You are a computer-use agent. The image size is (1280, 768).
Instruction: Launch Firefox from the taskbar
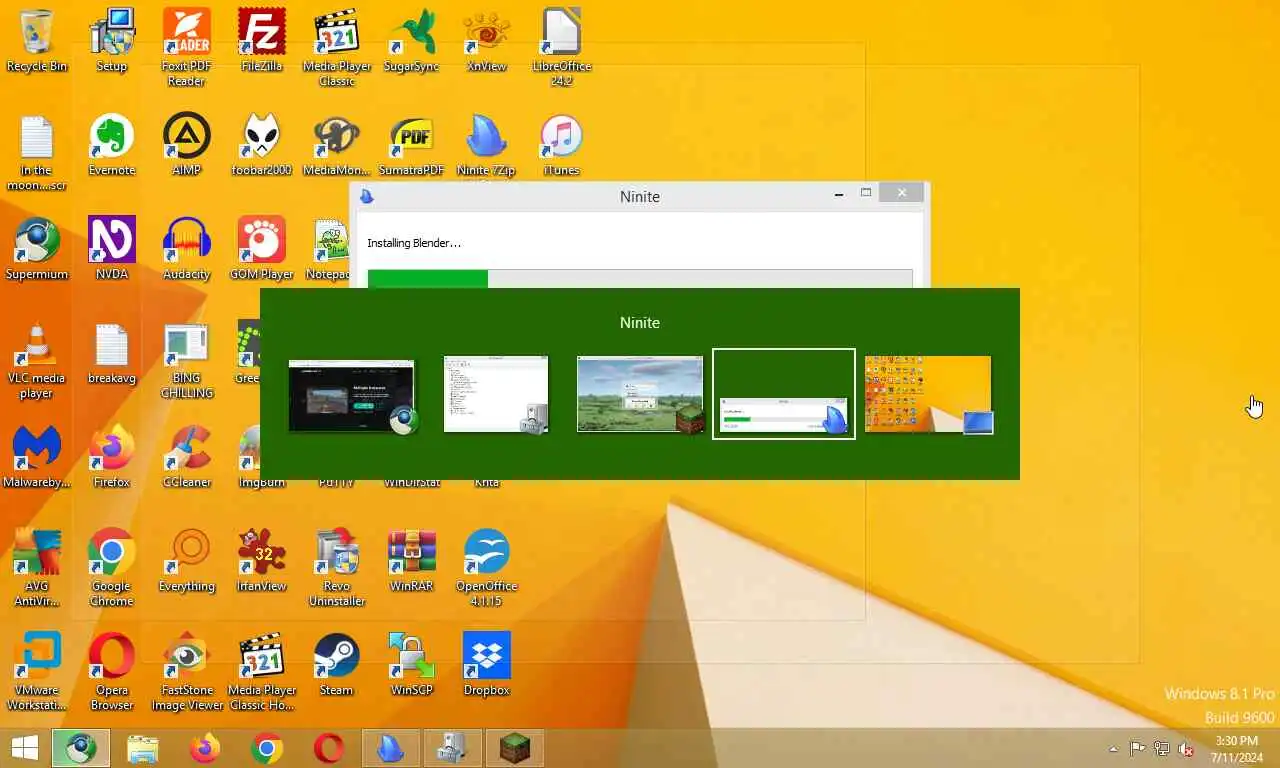pos(205,748)
